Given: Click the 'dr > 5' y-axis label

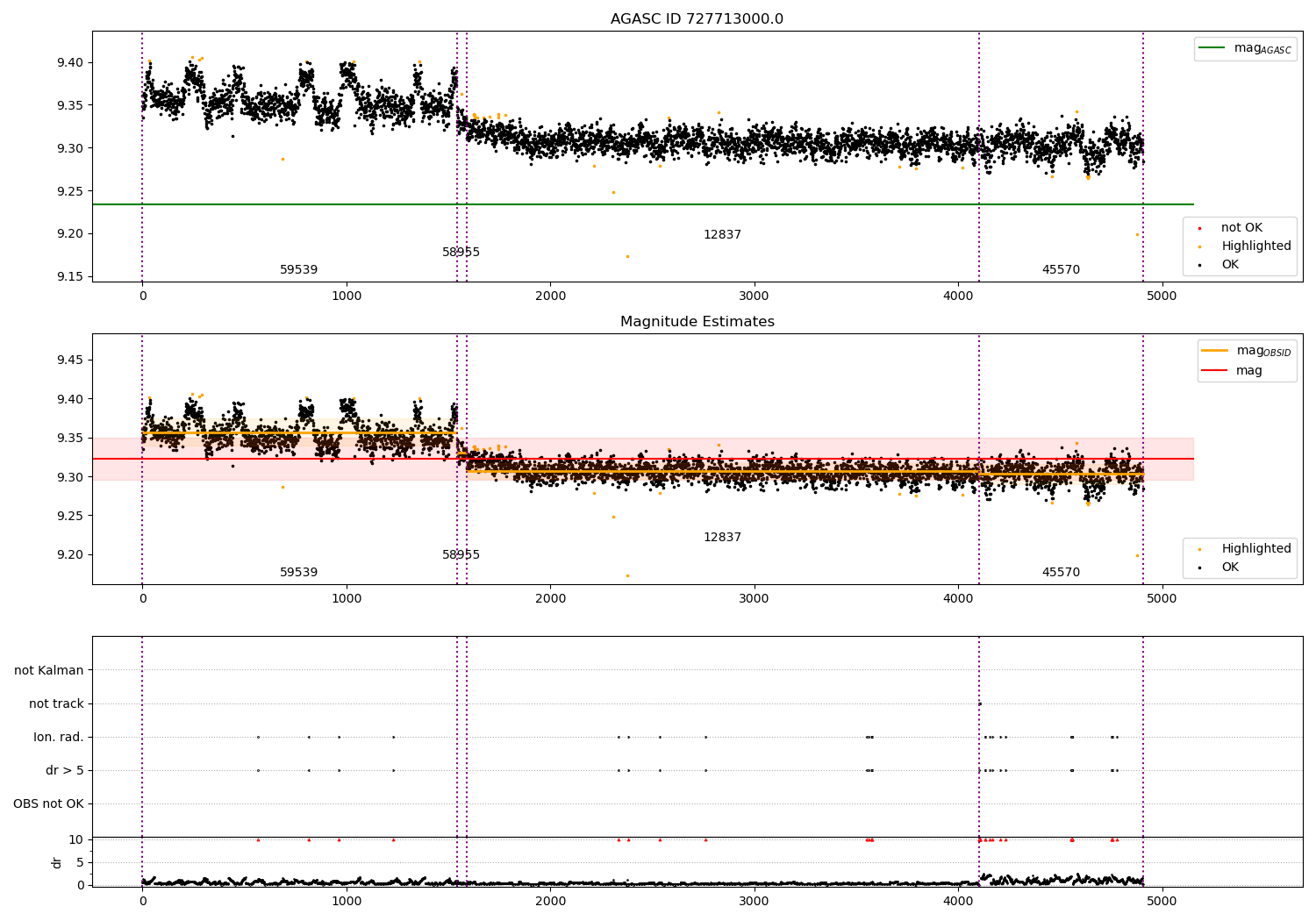Looking at the screenshot, I should click(x=65, y=771).
